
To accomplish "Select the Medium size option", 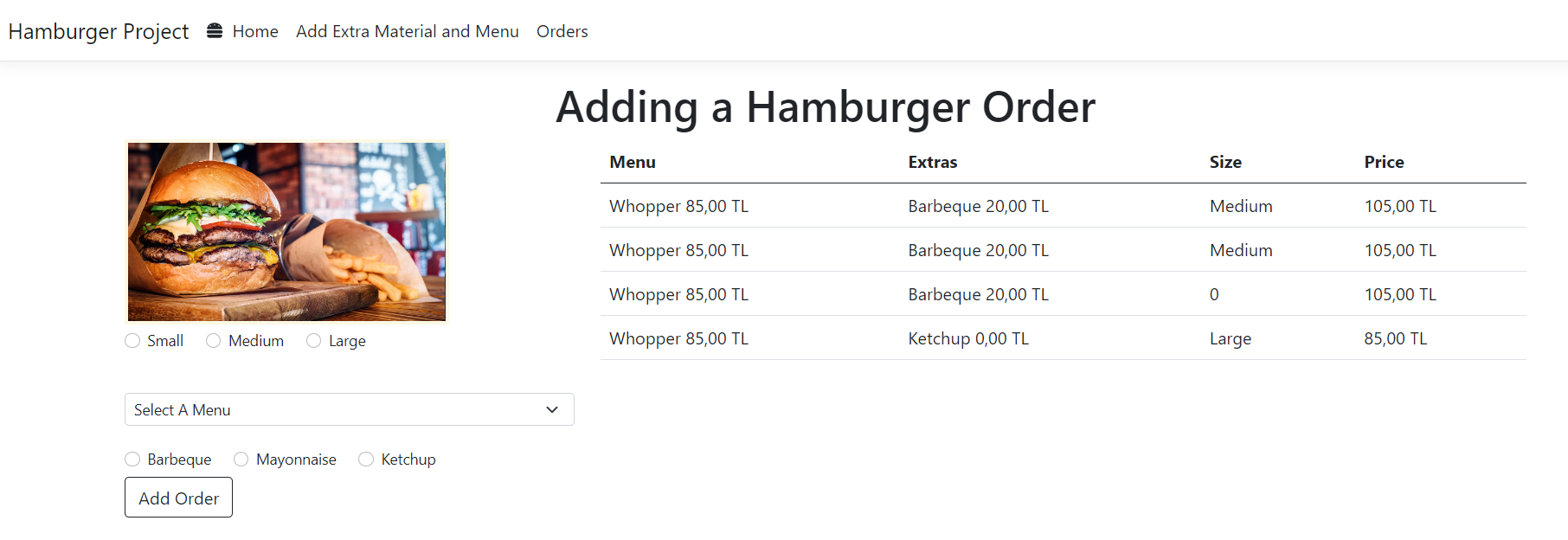I will pos(213,340).
